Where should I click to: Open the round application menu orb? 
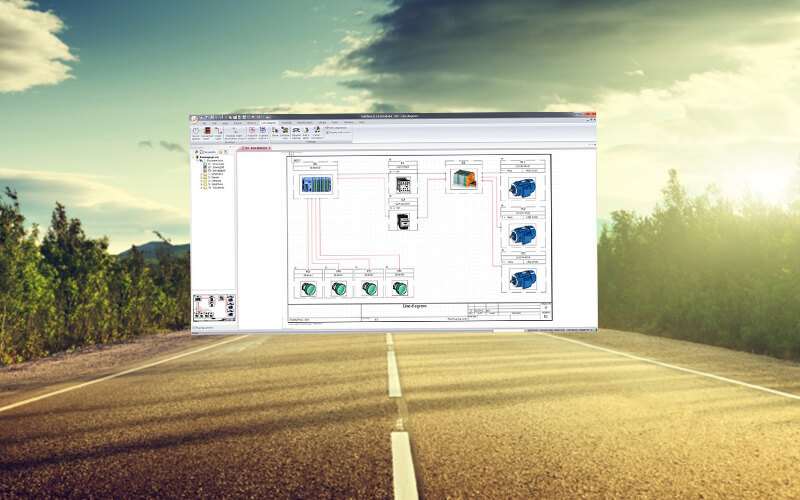point(194,119)
